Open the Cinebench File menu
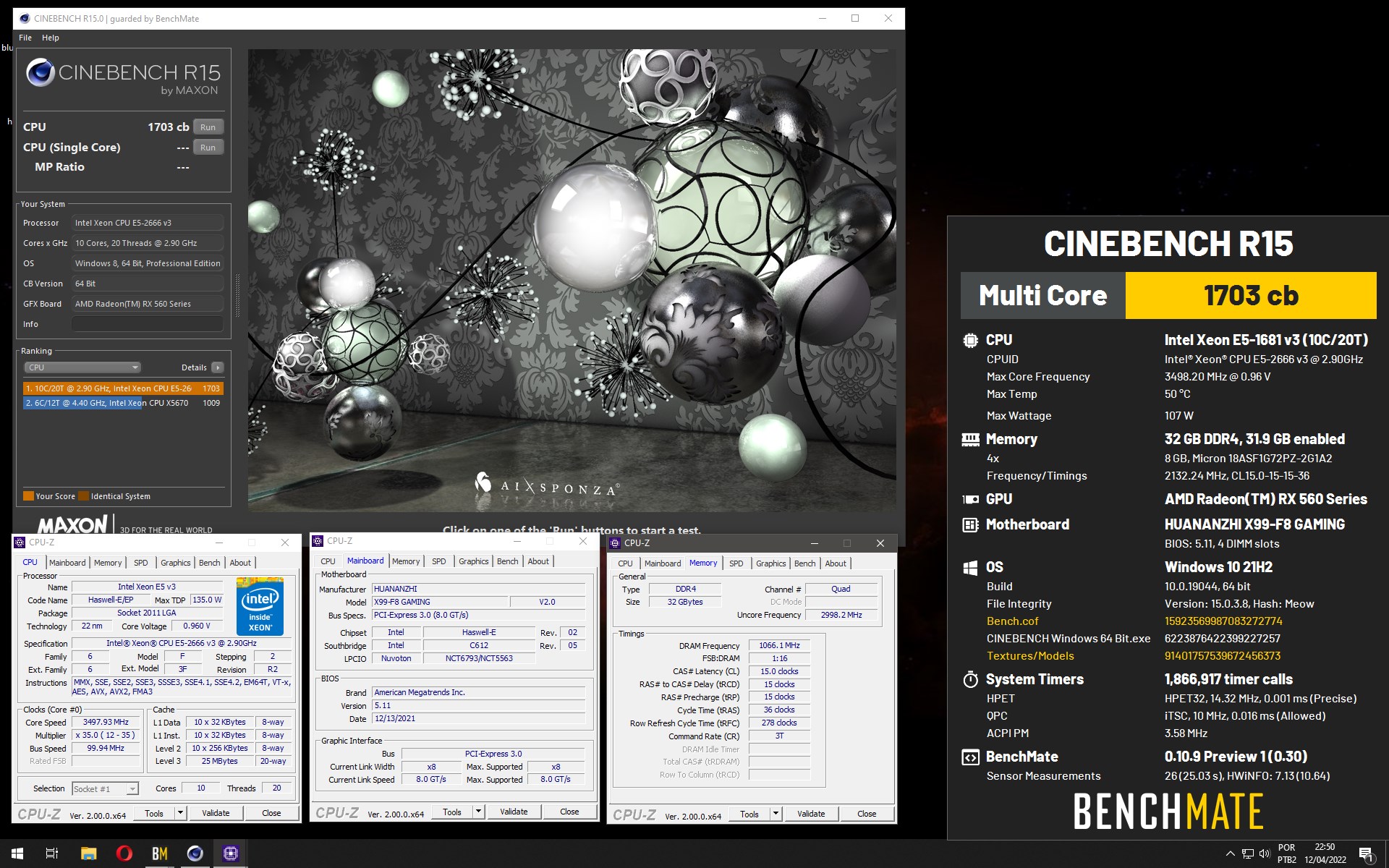Viewport: 1389px width, 868px height. 25,38
